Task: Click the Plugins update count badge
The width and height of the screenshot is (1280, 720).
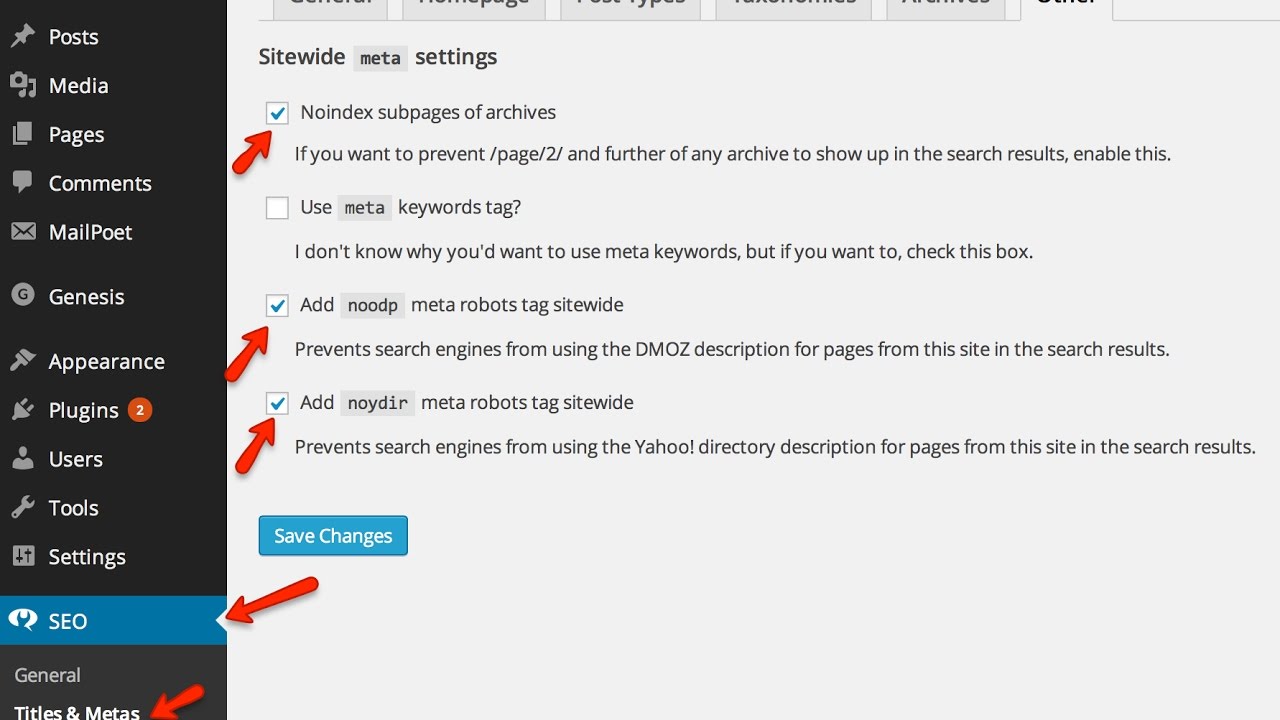Action: pyautogui.click(x=140, y=410)
